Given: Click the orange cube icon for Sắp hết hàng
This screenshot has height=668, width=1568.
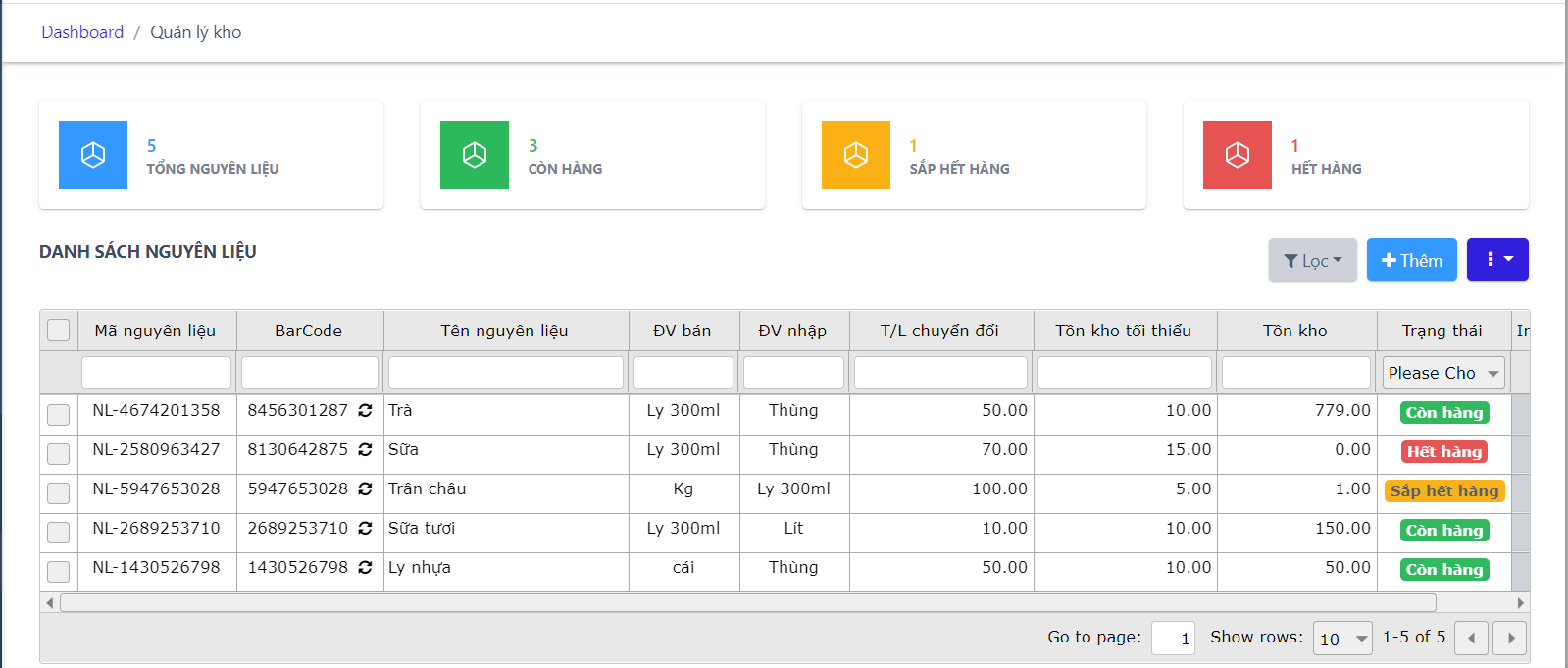Looking at the screenshot, I should point(856,155).
